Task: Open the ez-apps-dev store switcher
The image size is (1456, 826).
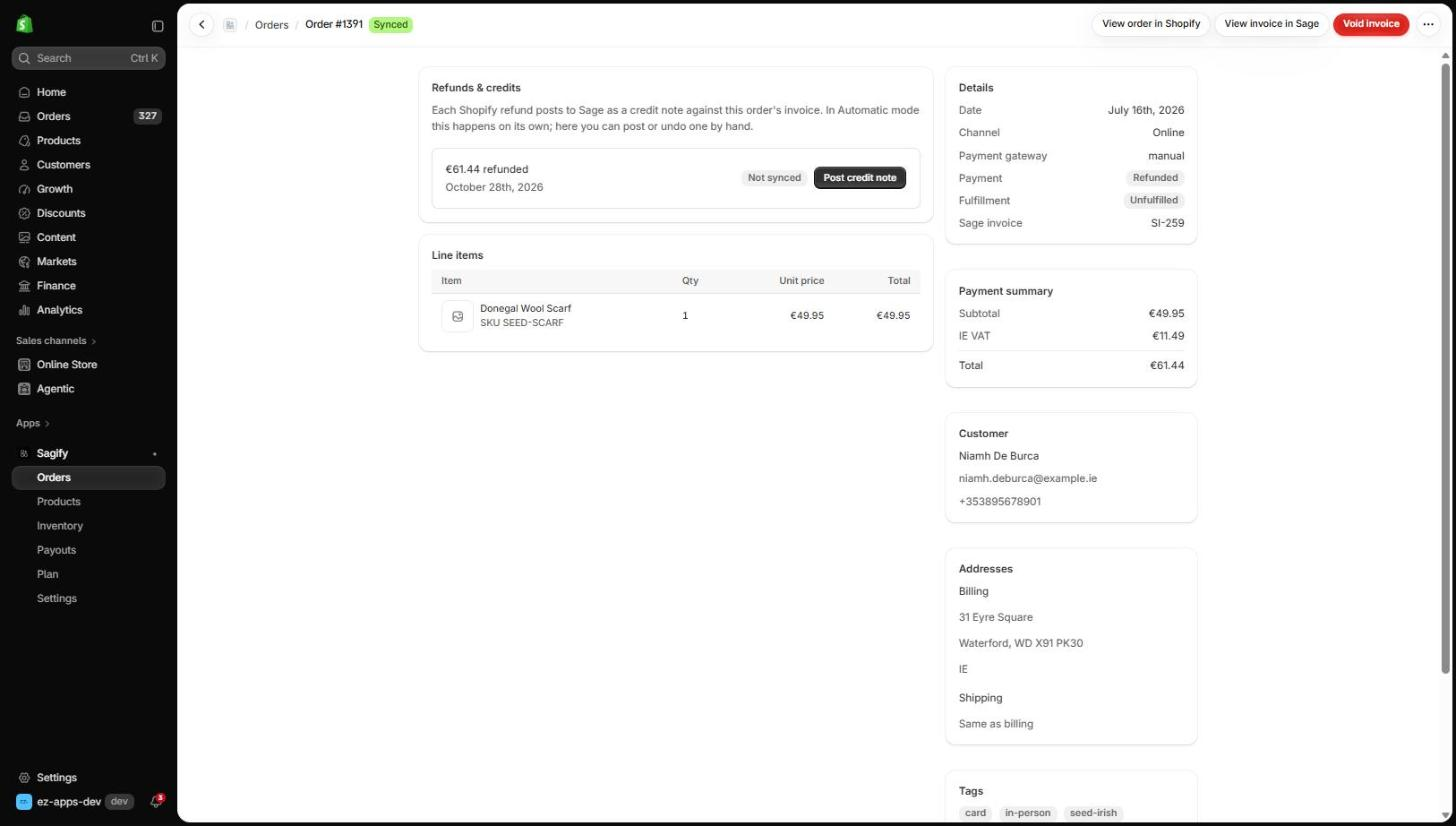Action: tap(74, 802)
